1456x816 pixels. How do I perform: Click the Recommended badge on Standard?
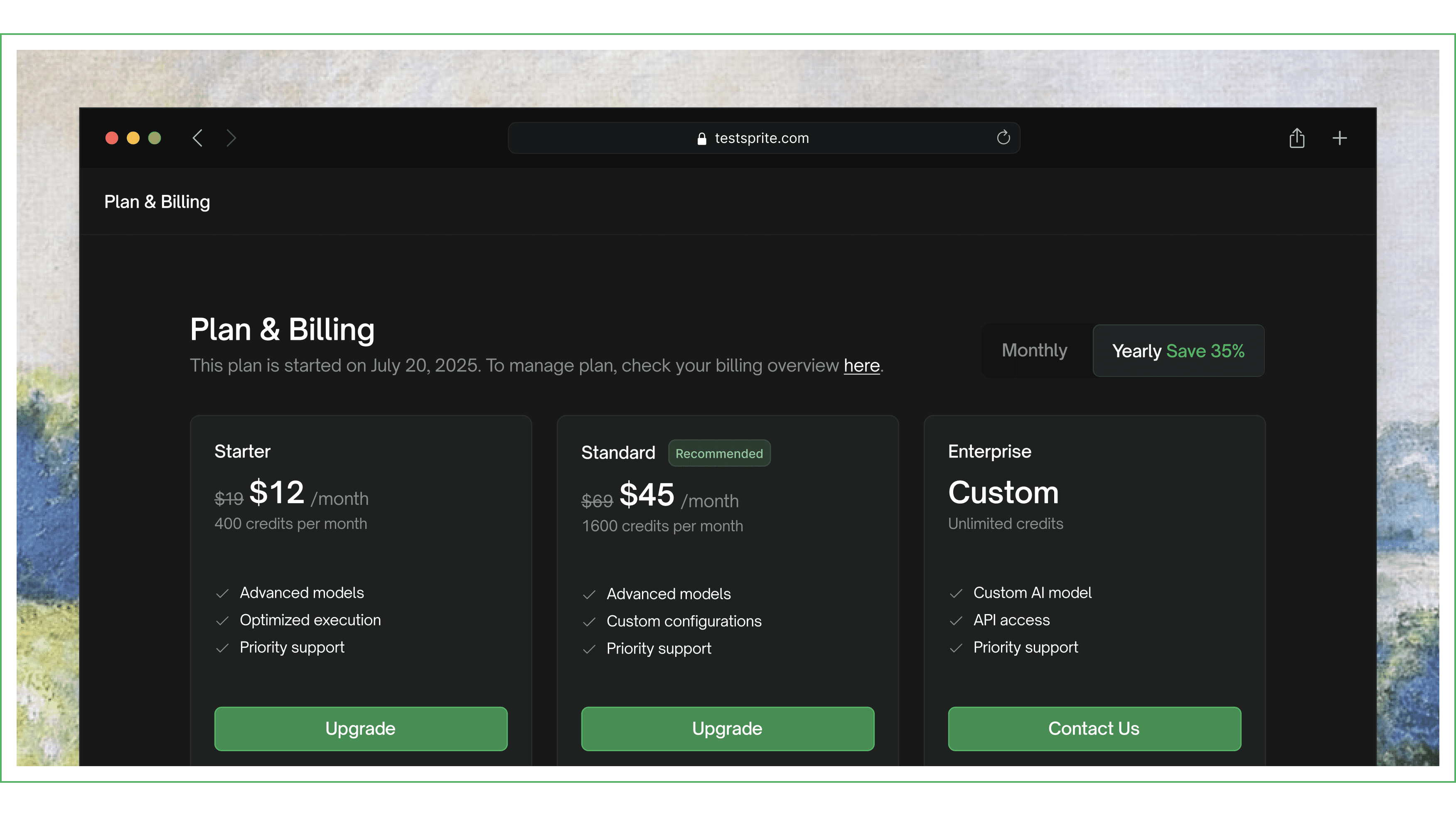point(719,453)
